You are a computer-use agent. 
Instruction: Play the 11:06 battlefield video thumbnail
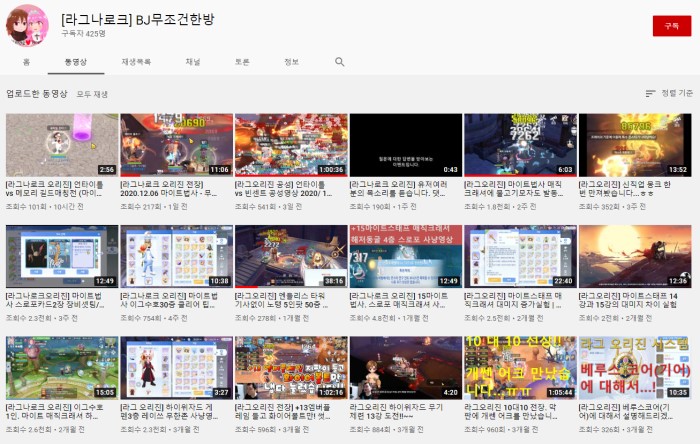tap(177, 145)
